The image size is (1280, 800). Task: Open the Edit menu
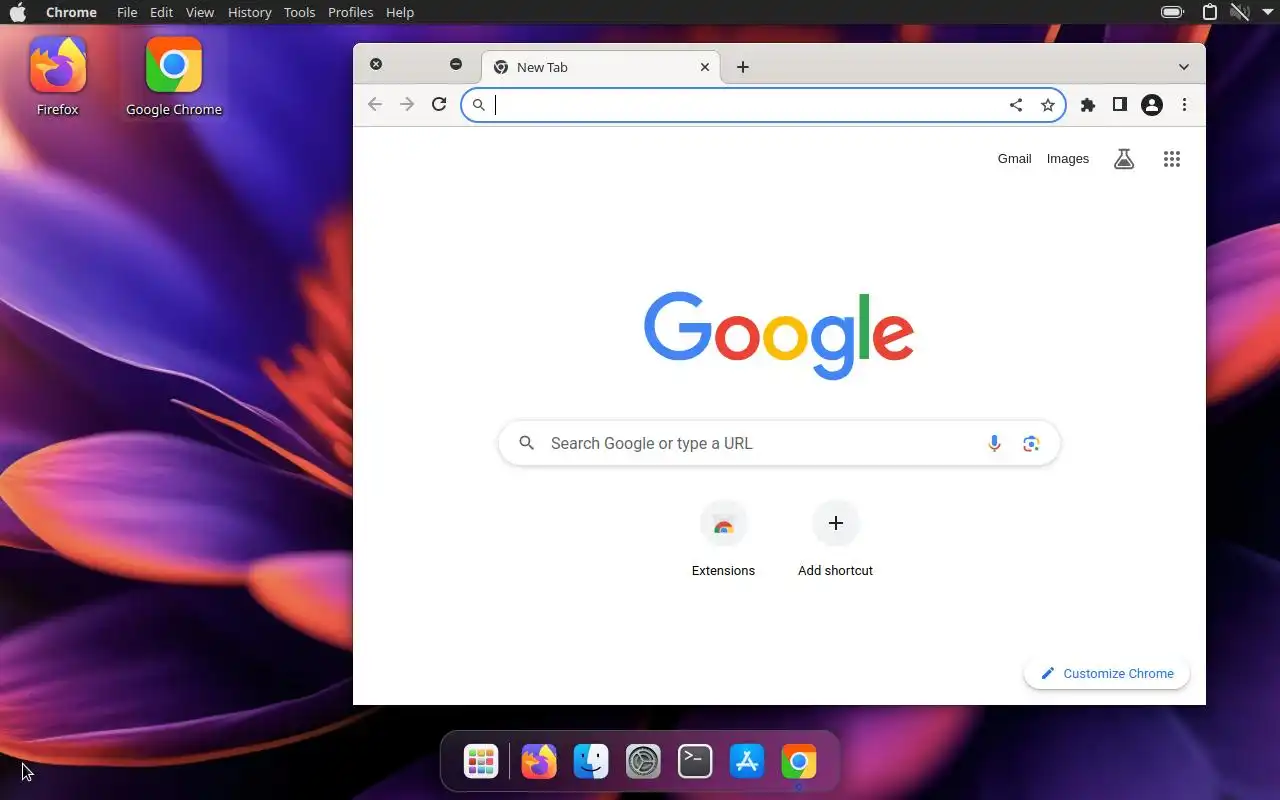(161, 12)
